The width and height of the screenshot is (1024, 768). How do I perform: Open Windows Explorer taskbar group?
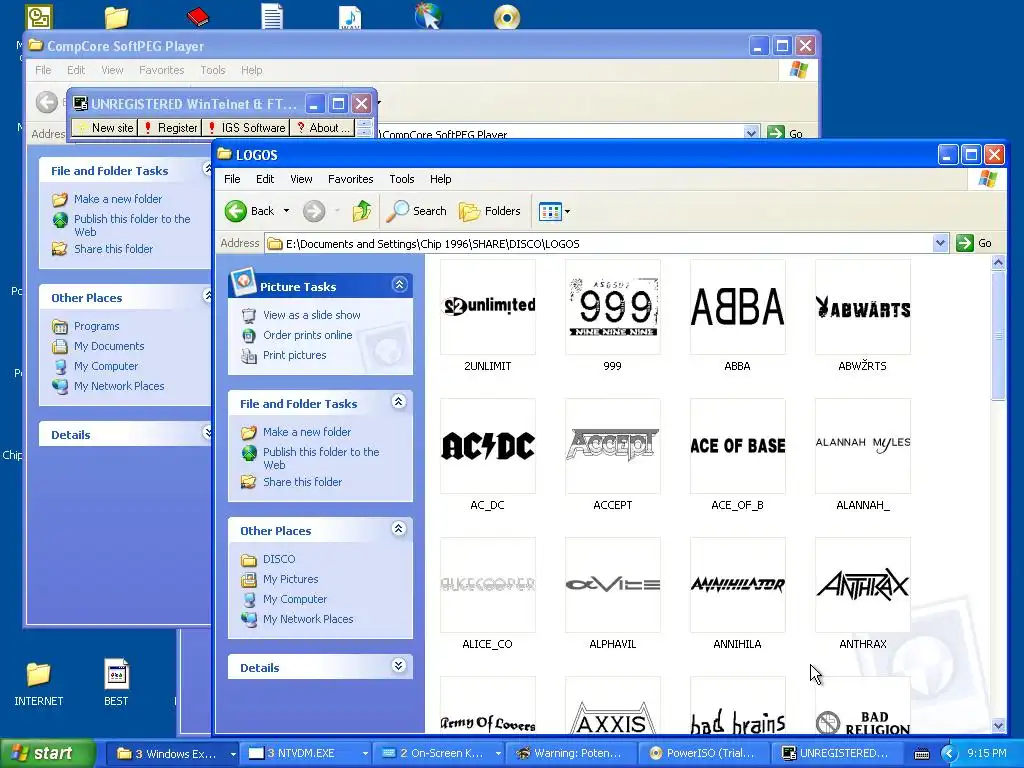[176, 754]
